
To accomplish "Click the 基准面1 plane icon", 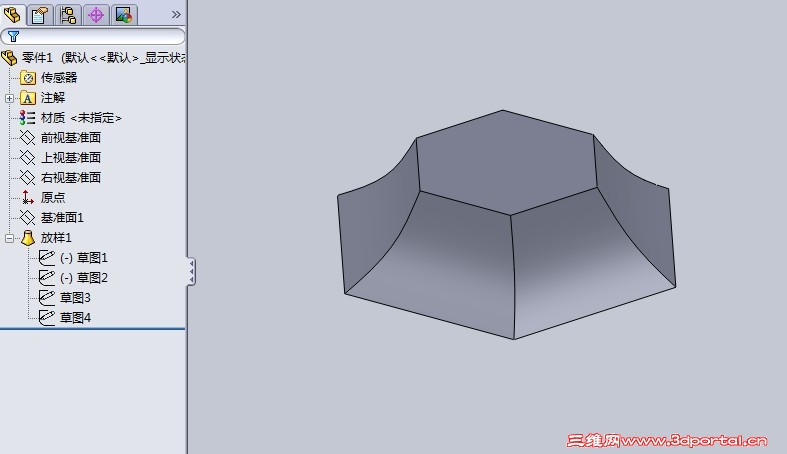I will pyautogui.click(x=27, y=217).
